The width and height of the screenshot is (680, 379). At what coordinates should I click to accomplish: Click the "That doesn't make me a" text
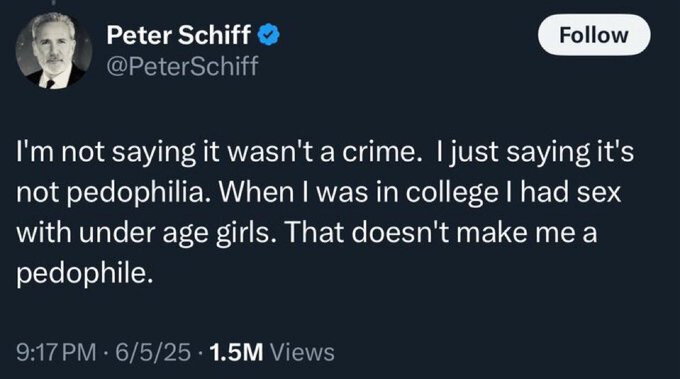(x=441, y=232)
